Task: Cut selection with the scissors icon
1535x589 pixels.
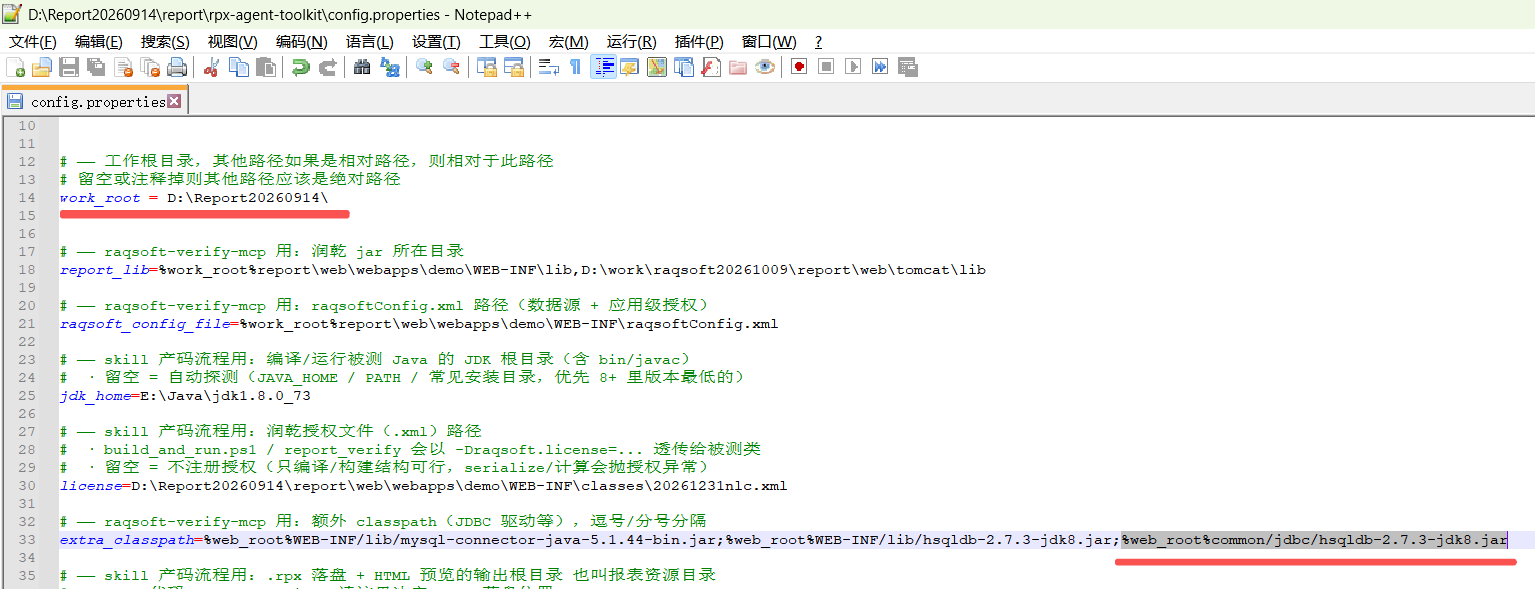Action: 211,67
